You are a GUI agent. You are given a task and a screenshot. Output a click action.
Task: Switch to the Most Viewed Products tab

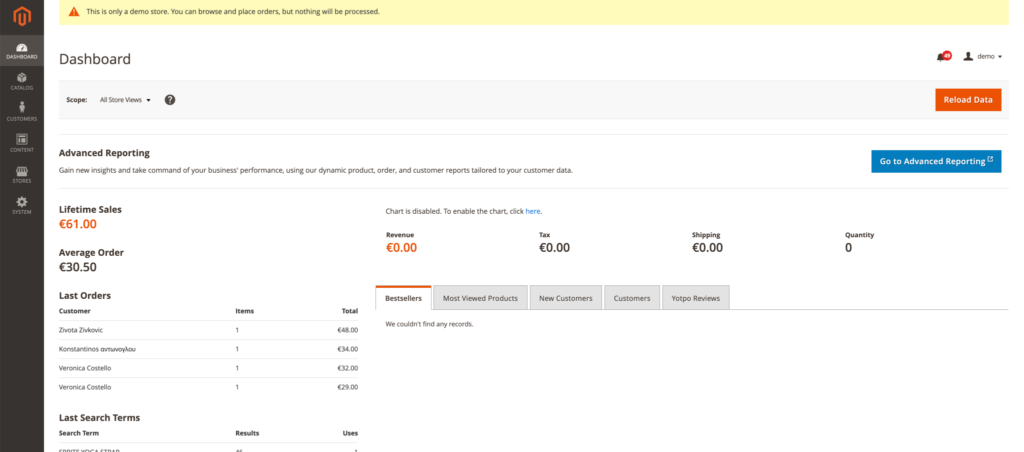[480, 298]
